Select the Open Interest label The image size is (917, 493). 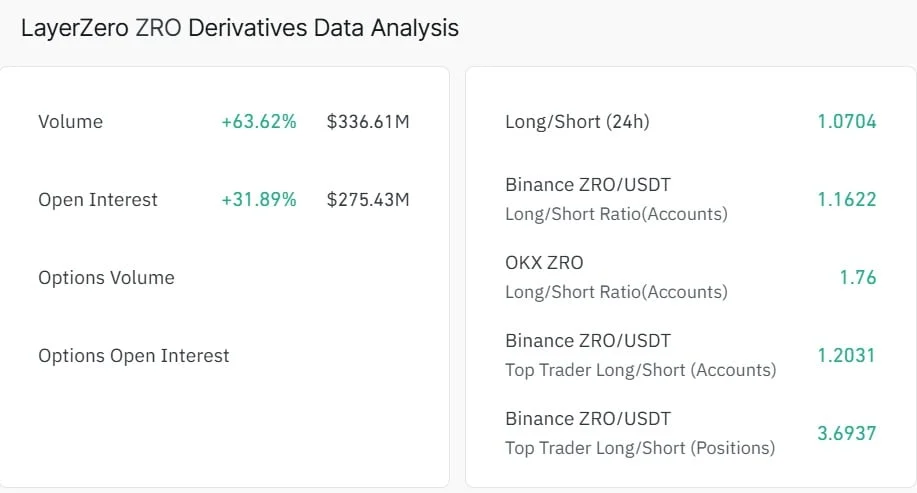98,200
